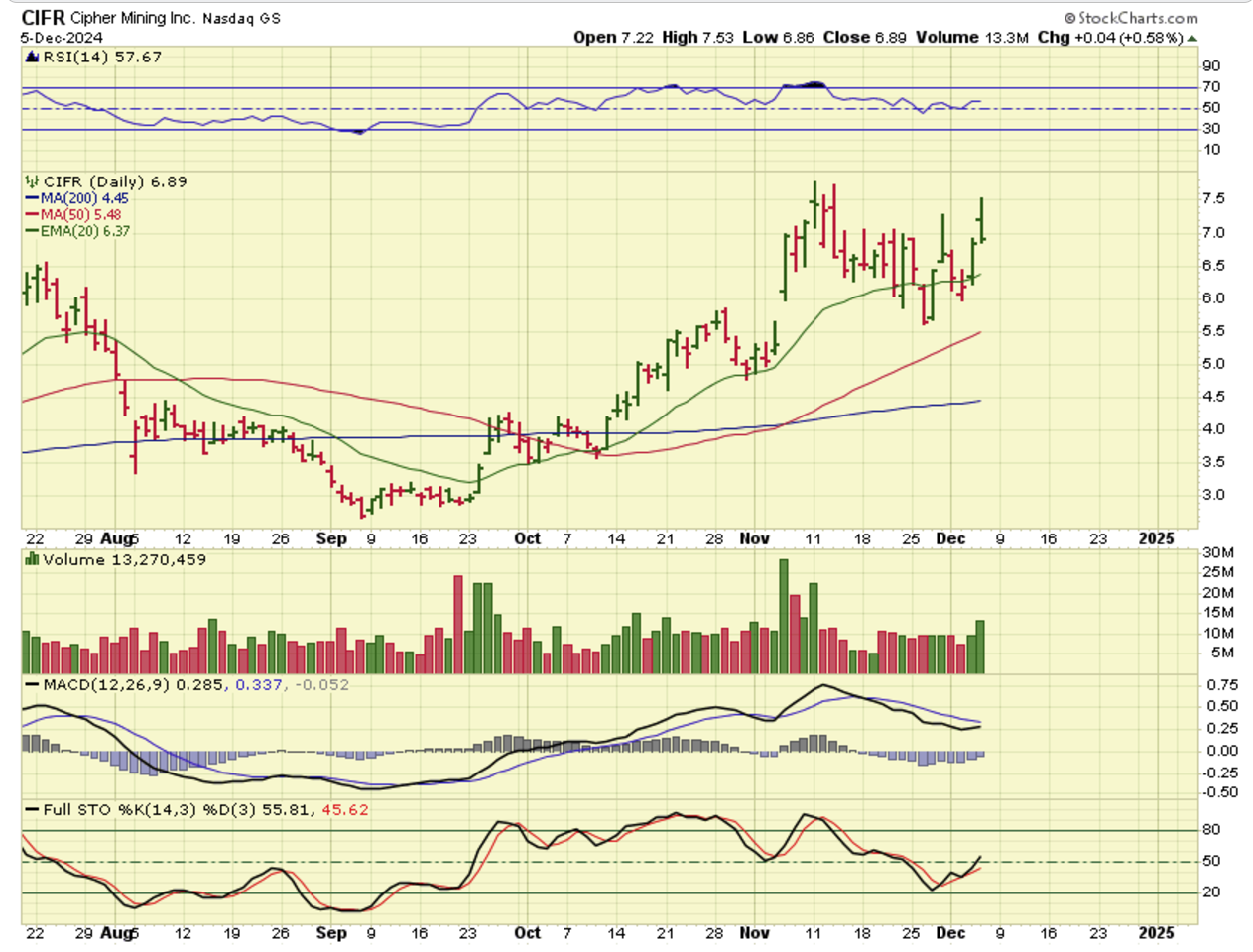This screenshot has height=952, width=1253.
Task: Click the CIFR (Daily) 6.89 legend label
Action: tap(115, 181)
